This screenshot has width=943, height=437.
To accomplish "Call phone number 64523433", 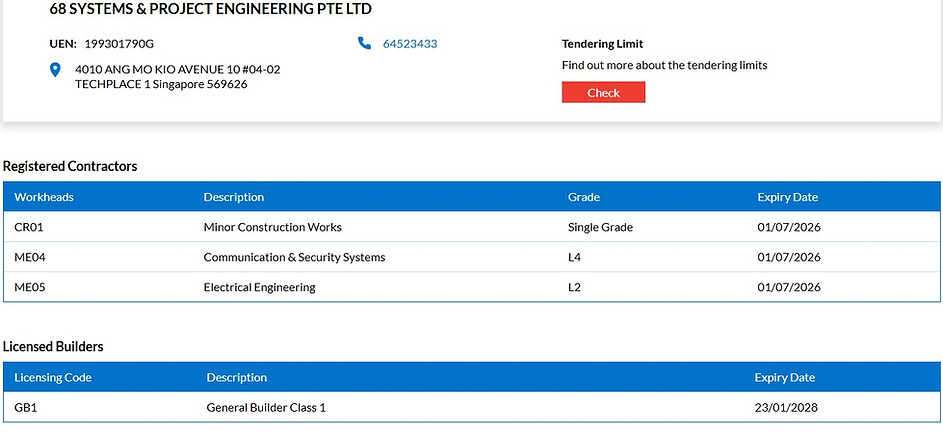I will click(410, 44).
